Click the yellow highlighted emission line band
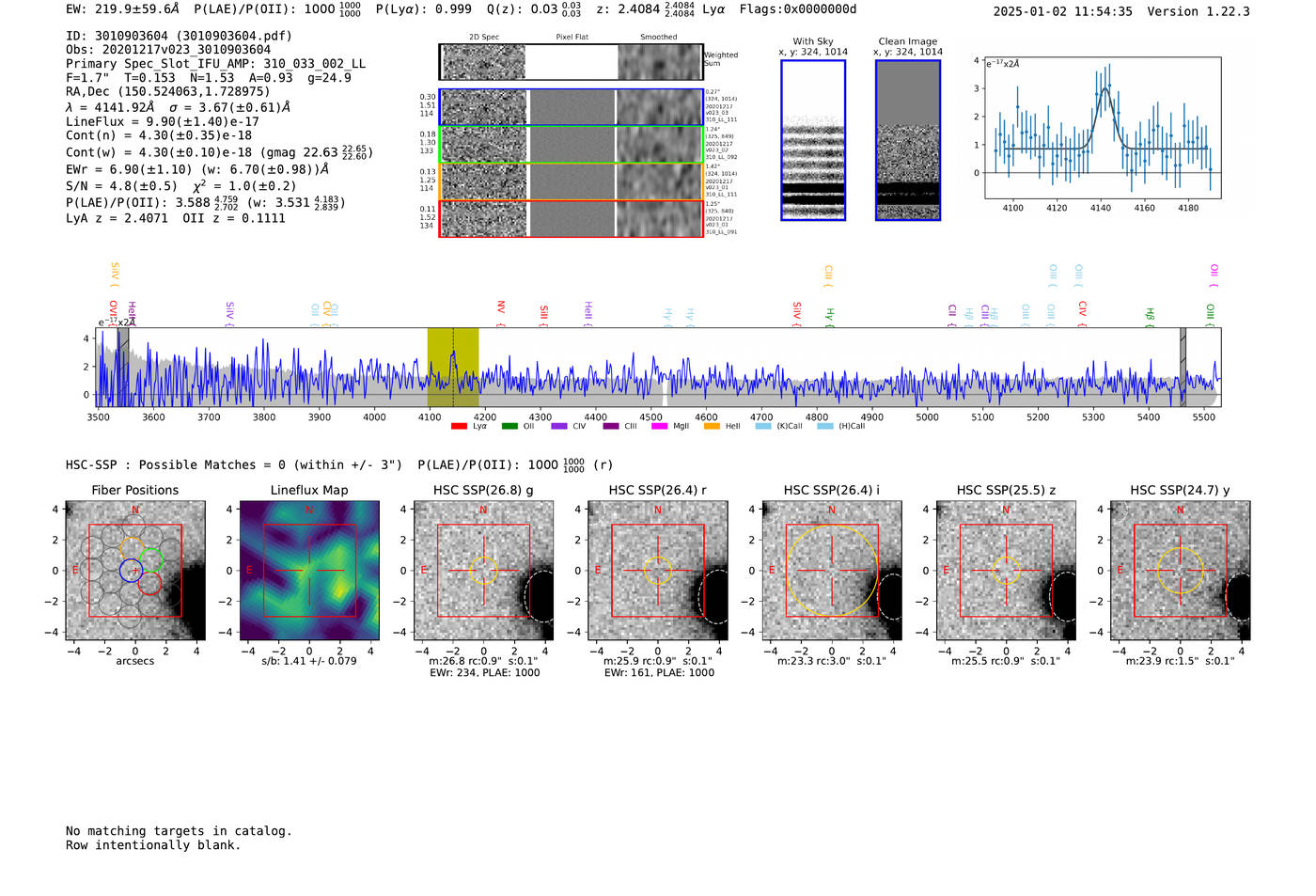Screen dimensions: 1316x896 pyautogui.click(x=453, y=368)
